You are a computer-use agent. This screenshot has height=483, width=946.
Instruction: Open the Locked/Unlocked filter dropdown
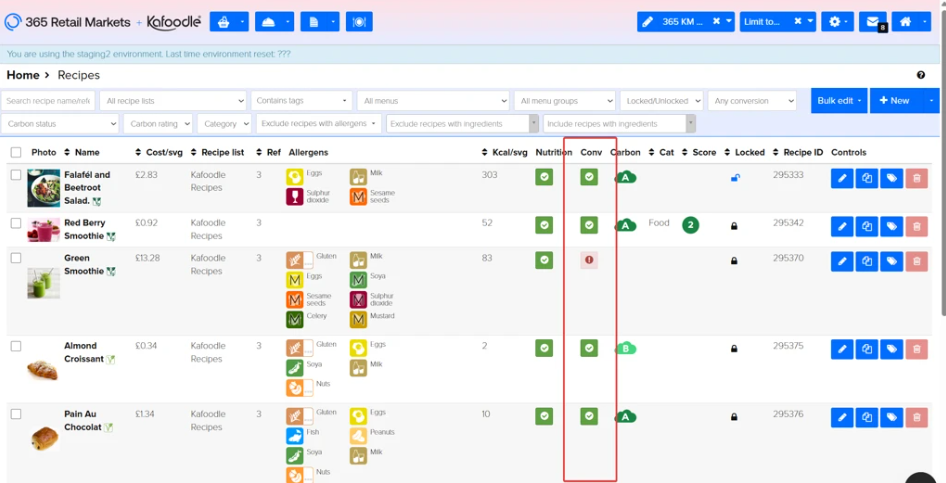click(x=662, y=101)
